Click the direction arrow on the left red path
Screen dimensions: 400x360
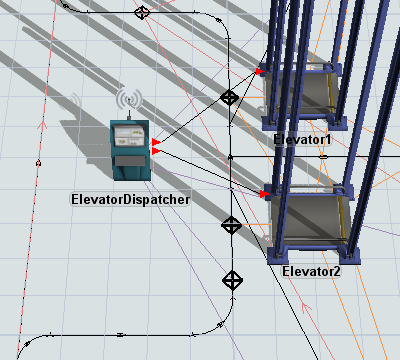coord(42,126)
